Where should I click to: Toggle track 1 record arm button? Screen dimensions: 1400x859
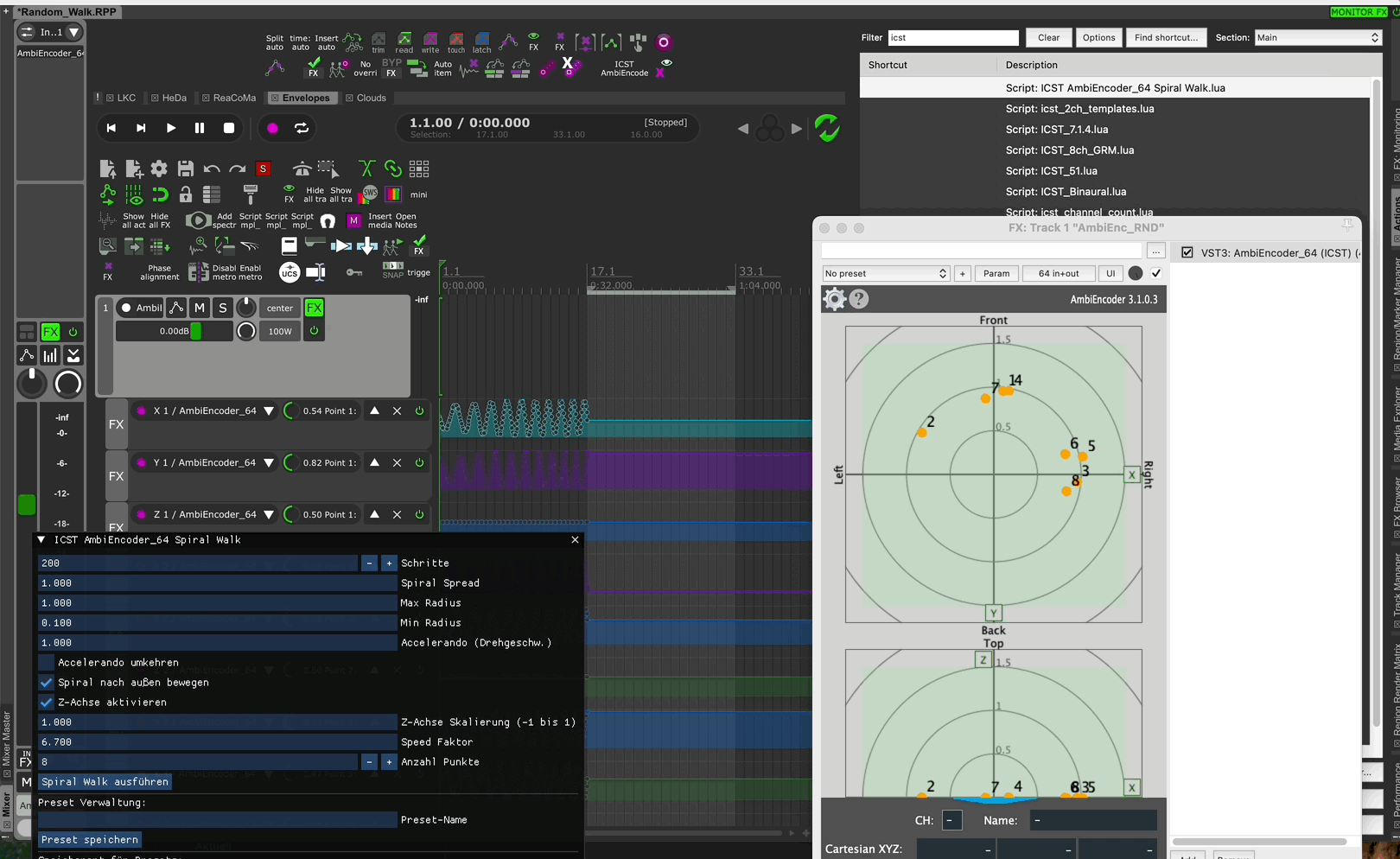click(x=126, y=308)
